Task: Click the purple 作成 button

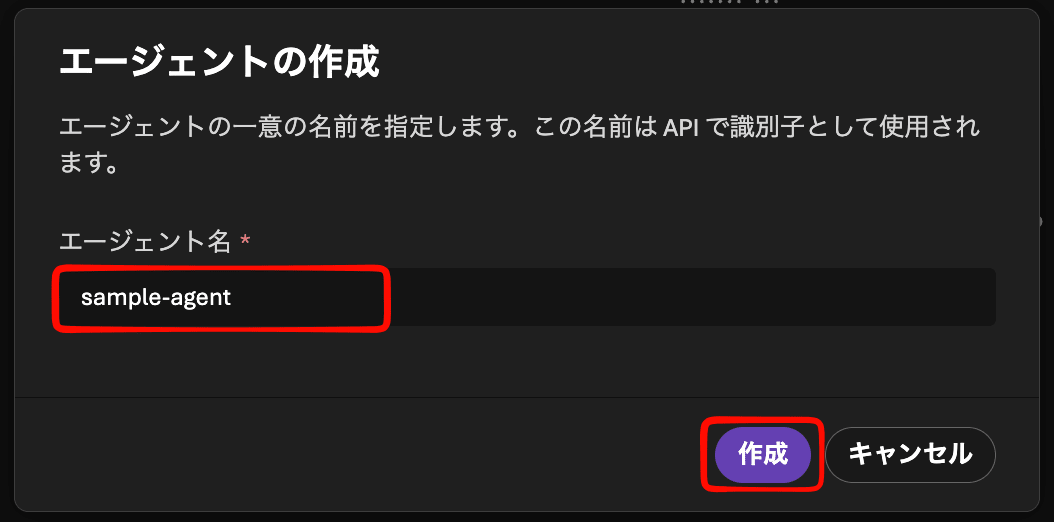Action: pyautogui.click(x=762, y=455)
